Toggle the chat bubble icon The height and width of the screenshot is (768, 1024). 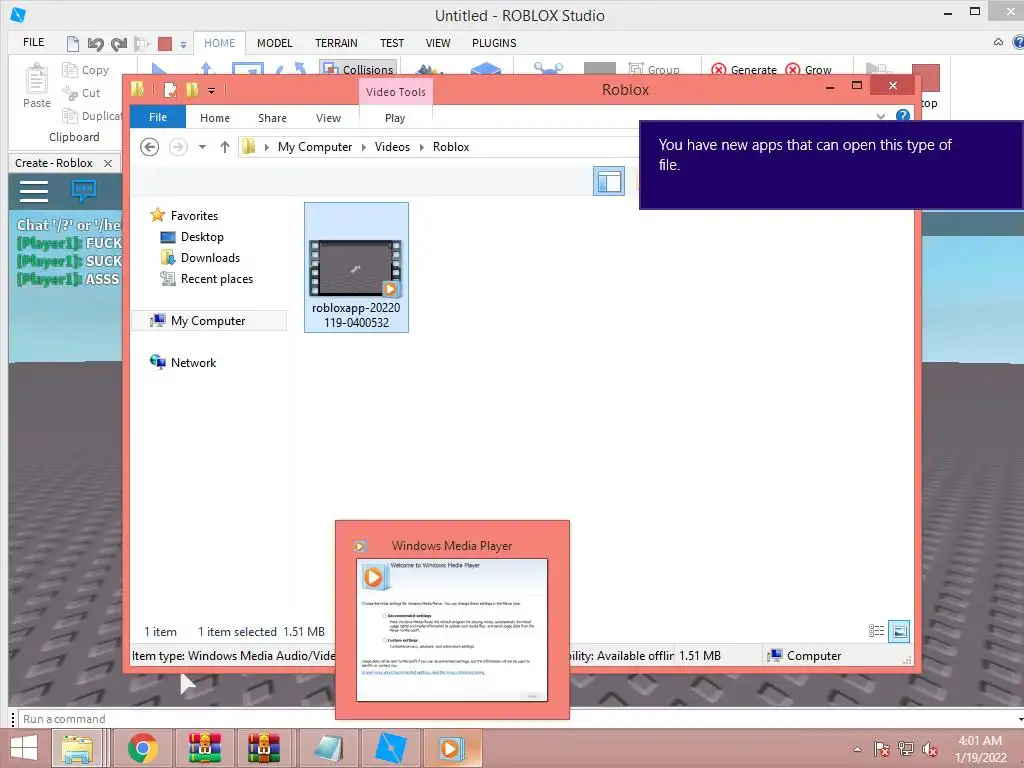point(84,191)
